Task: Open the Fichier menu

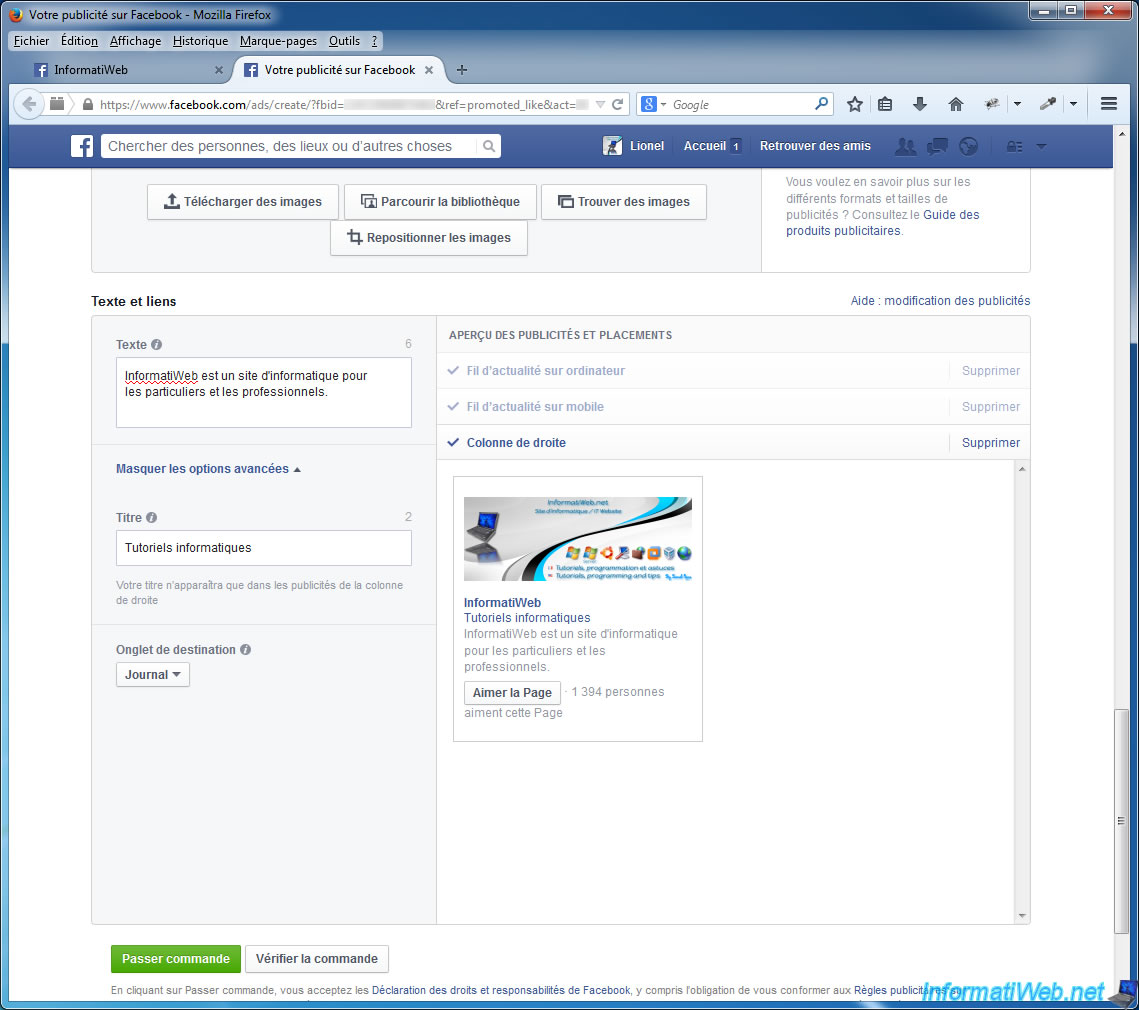Action: tap(31, 41)
